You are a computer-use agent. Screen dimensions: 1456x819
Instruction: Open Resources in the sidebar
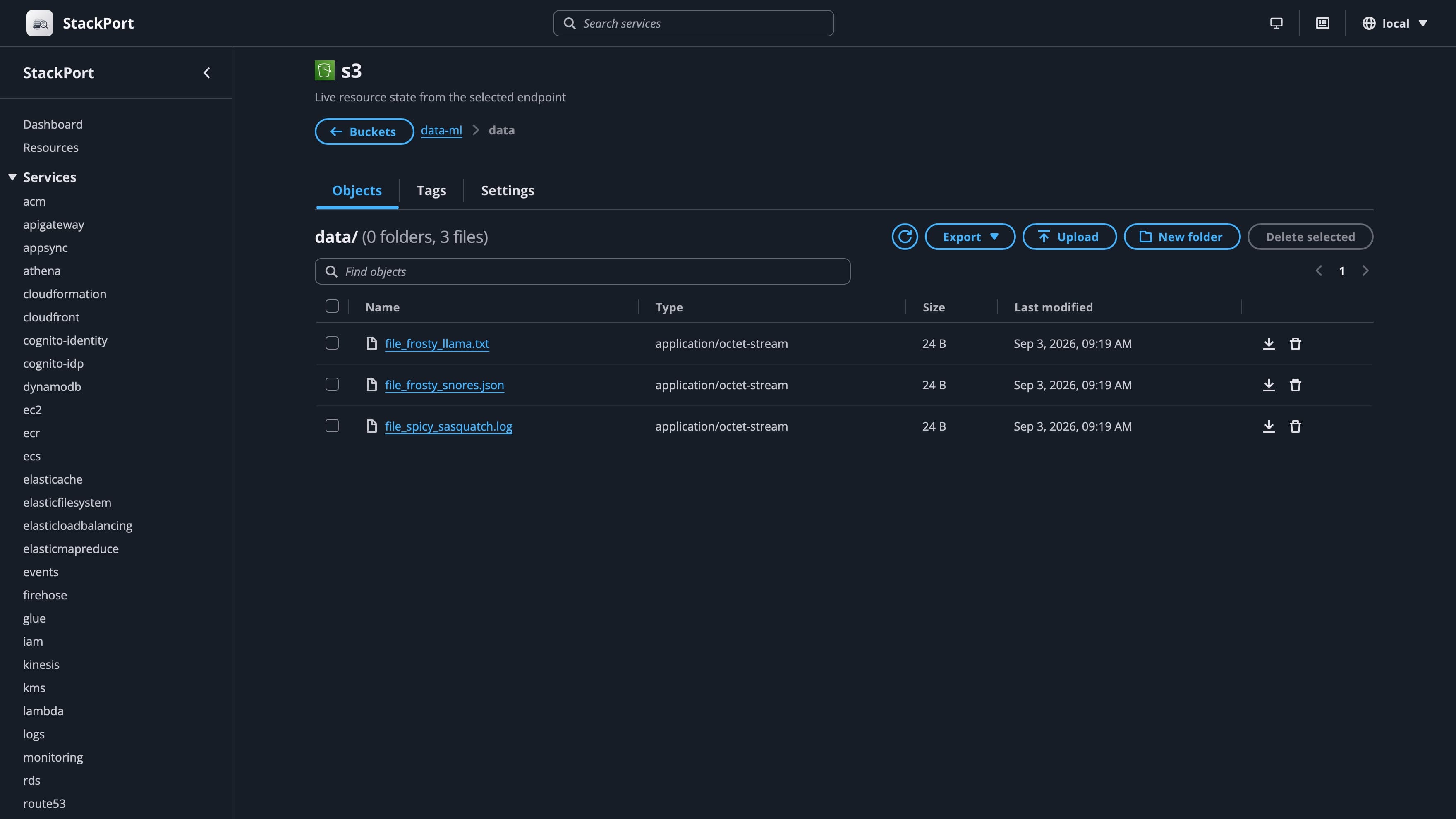51,148
